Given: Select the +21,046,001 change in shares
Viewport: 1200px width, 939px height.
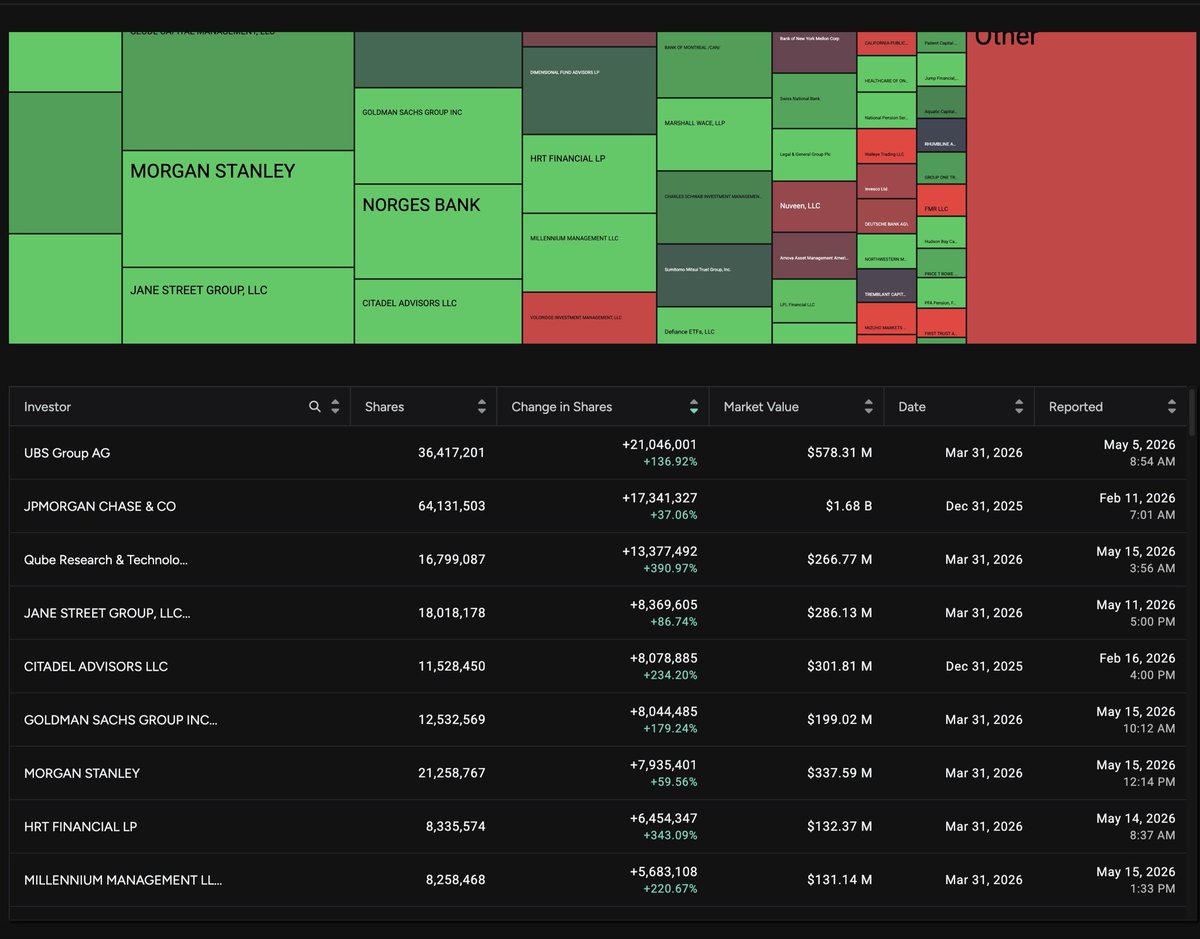Looking at the screenshot, I should point(660,444).
